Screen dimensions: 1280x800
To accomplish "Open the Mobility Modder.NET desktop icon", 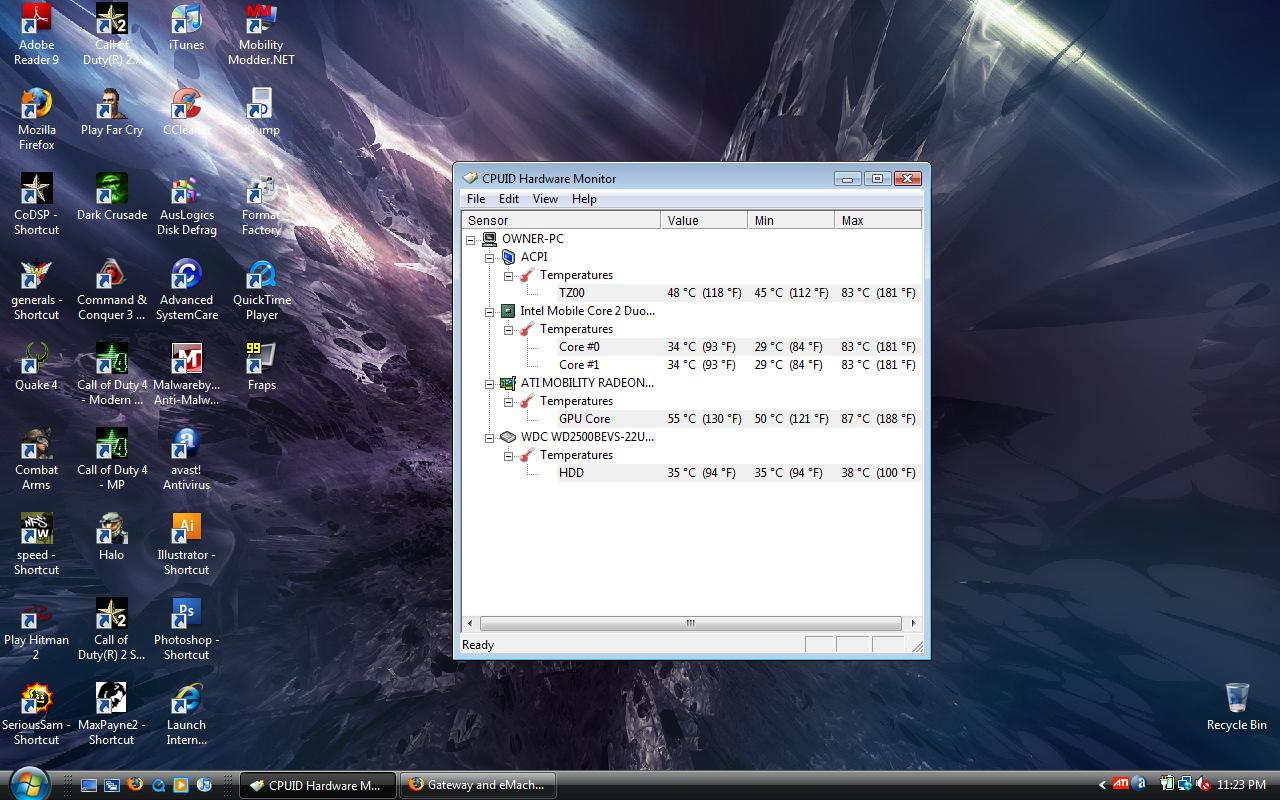I will (261, 35).
